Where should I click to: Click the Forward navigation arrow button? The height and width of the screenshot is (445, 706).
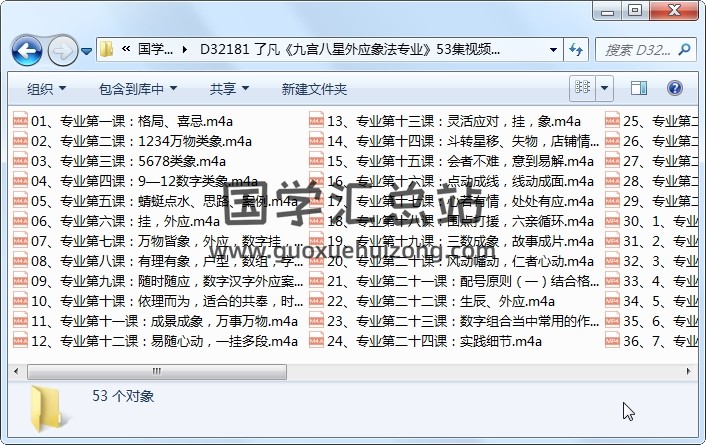[62, 49]
